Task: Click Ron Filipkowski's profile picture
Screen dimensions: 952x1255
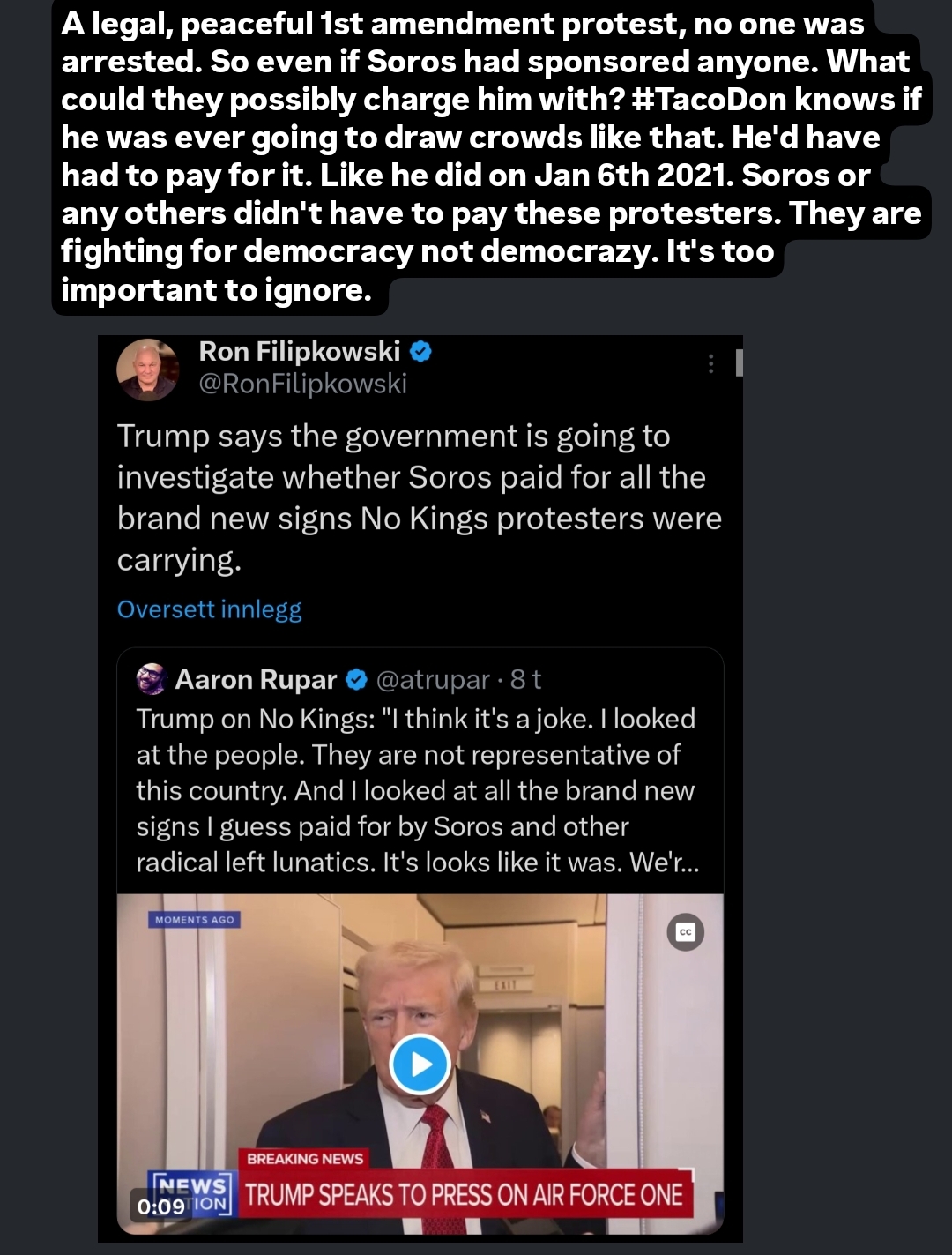Action: click(147, 370)
